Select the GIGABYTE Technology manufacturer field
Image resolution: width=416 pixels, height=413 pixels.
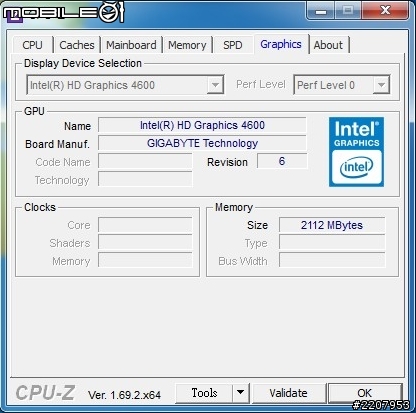[x=202, y=143]
